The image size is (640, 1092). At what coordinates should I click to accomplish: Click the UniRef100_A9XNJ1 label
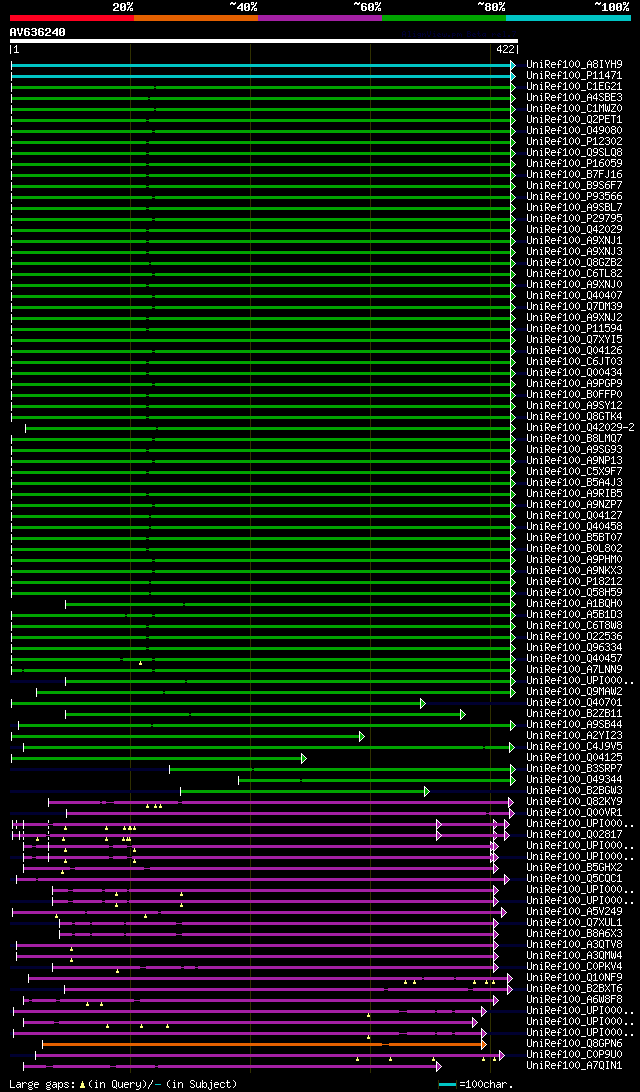tap(575, 240)
